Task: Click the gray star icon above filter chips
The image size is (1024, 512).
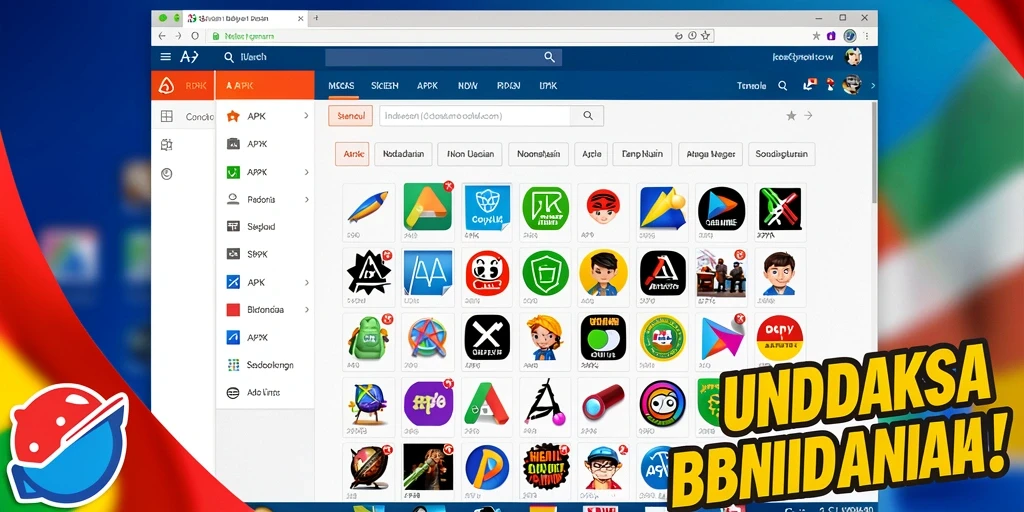Action: coord(791,116)
